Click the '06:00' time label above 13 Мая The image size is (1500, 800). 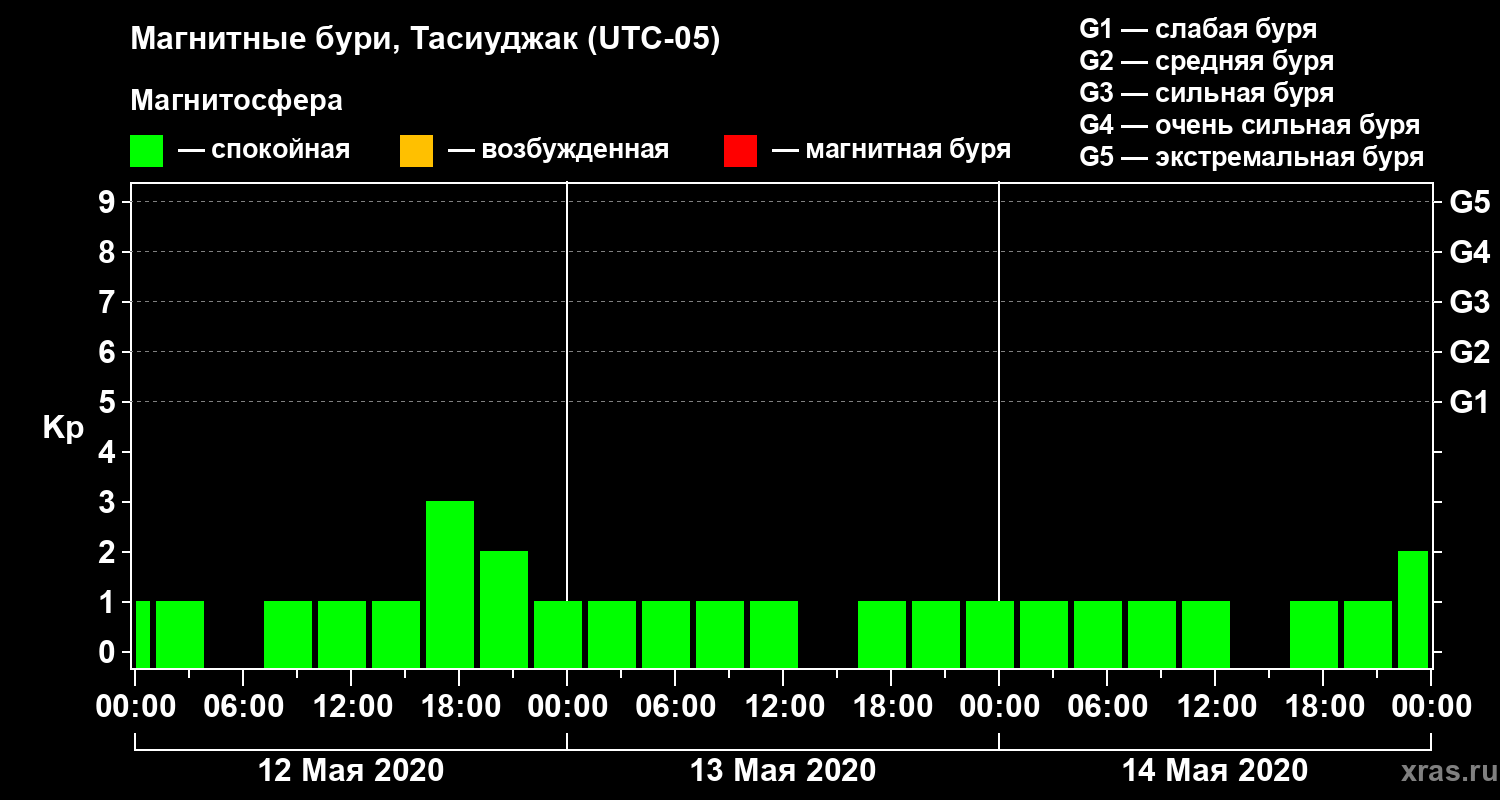click(674, 706)
